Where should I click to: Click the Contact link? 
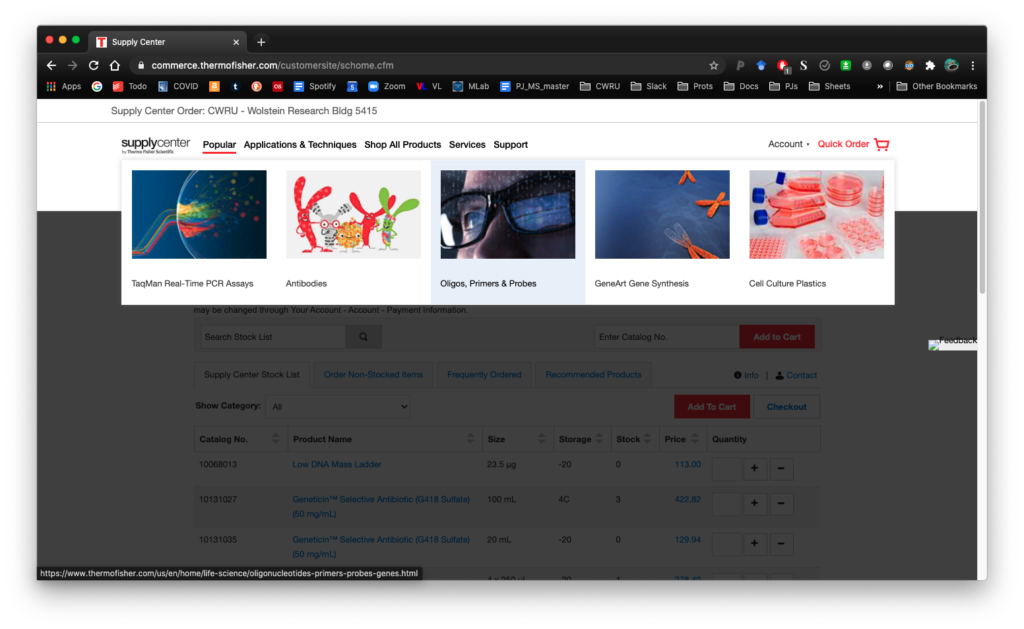(x=796, y=375)
